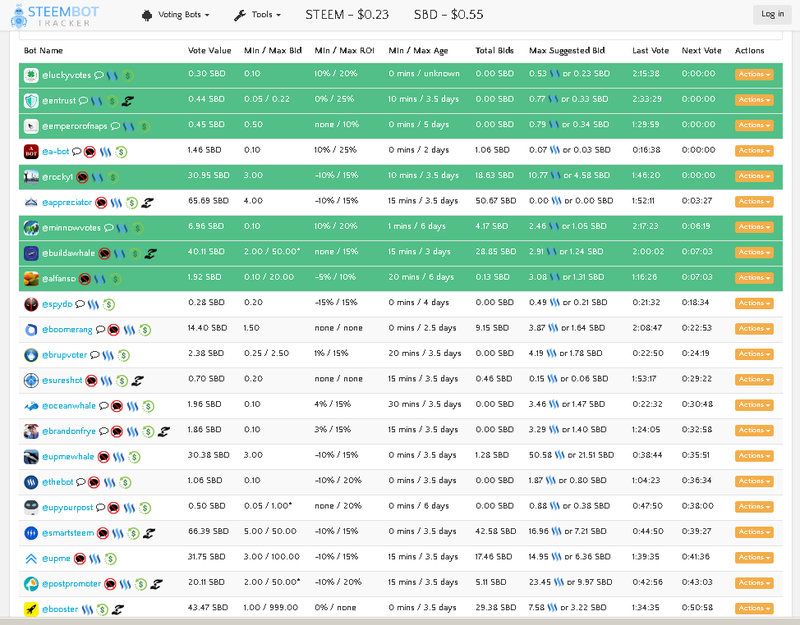Visit the @postpromoter bot link
The width and height of the screenshot is (800, 625).
71,584
